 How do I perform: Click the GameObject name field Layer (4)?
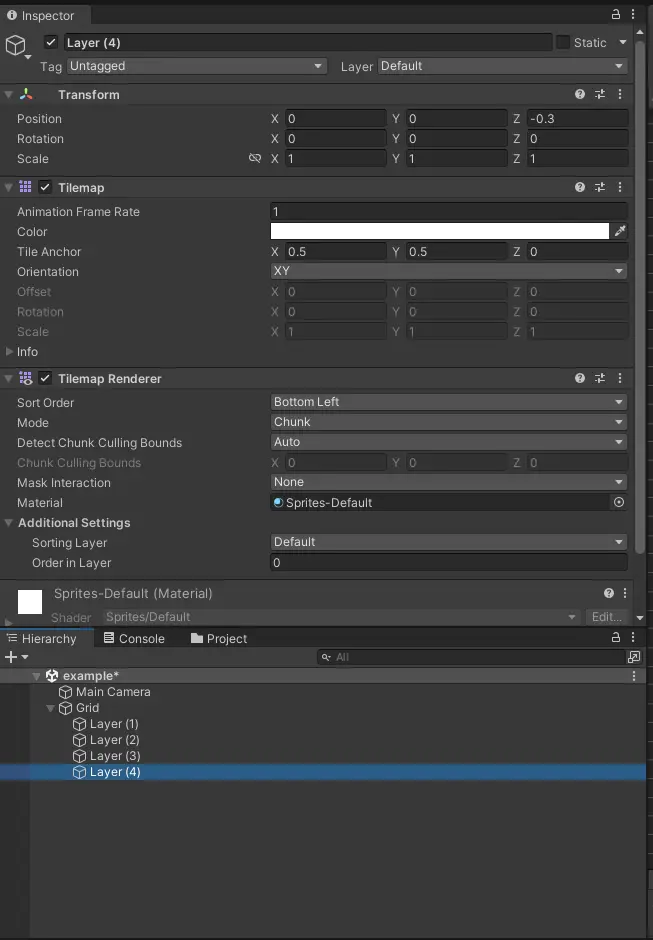point(308,42)
